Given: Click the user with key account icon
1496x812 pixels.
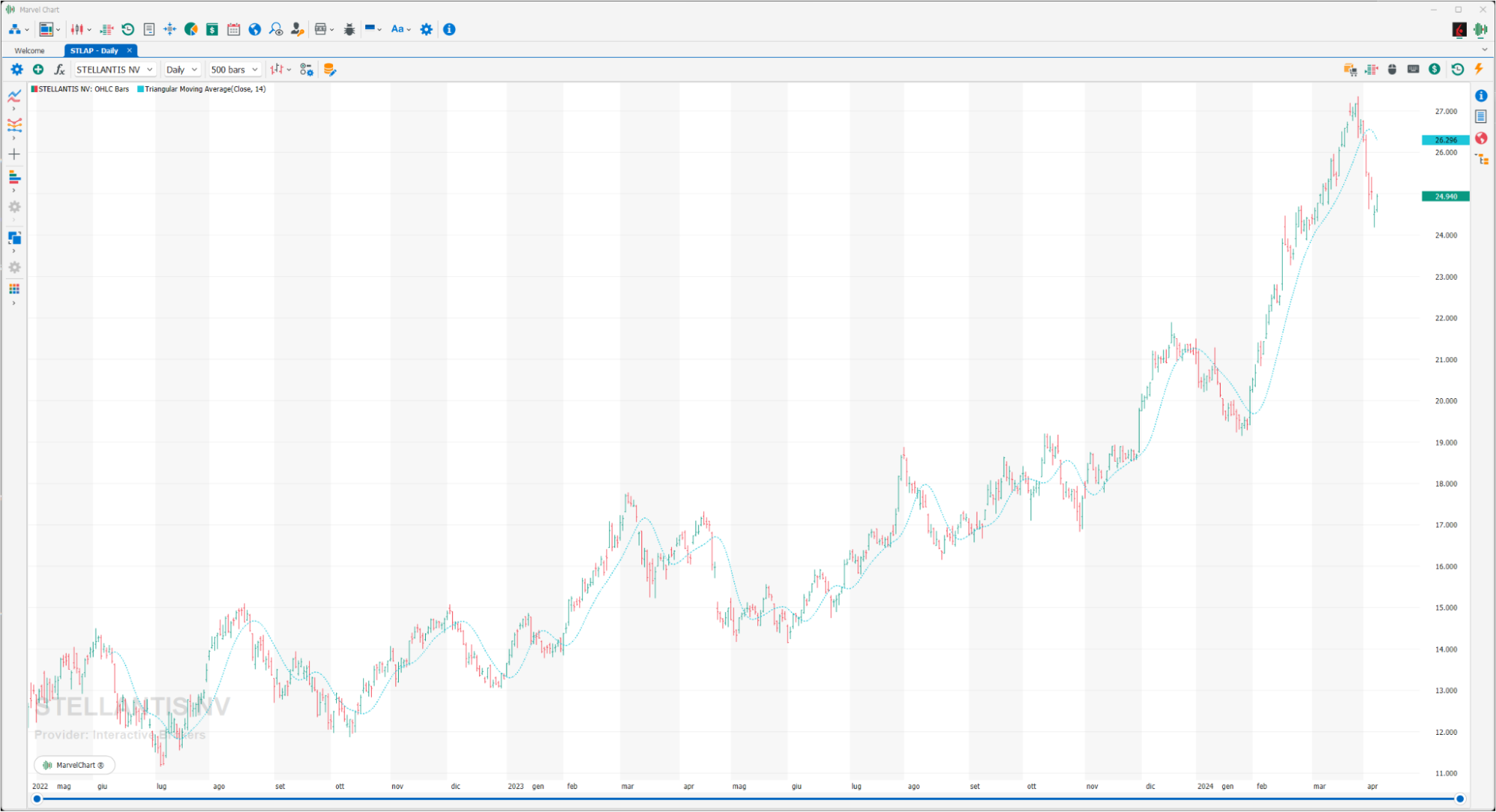Looking at the screenshot, I should (x=297, y=29).
